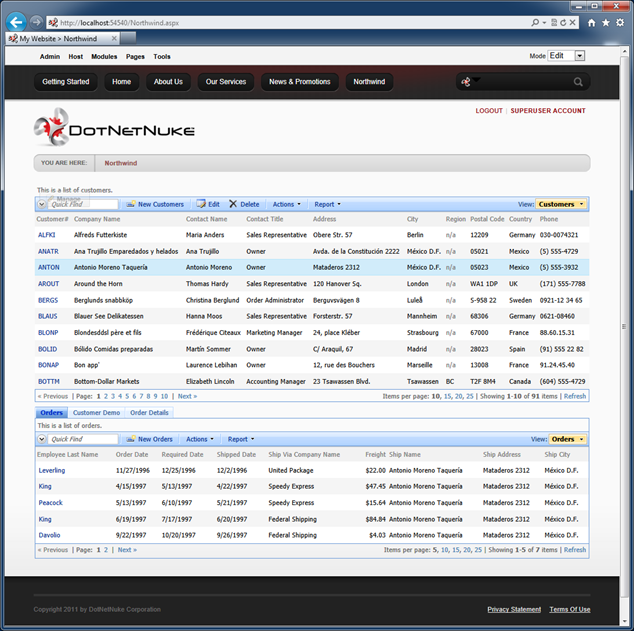The height and width of the screenshot is (631, 634).
Task: Click the site search magnifier icon
Action: 578,82
